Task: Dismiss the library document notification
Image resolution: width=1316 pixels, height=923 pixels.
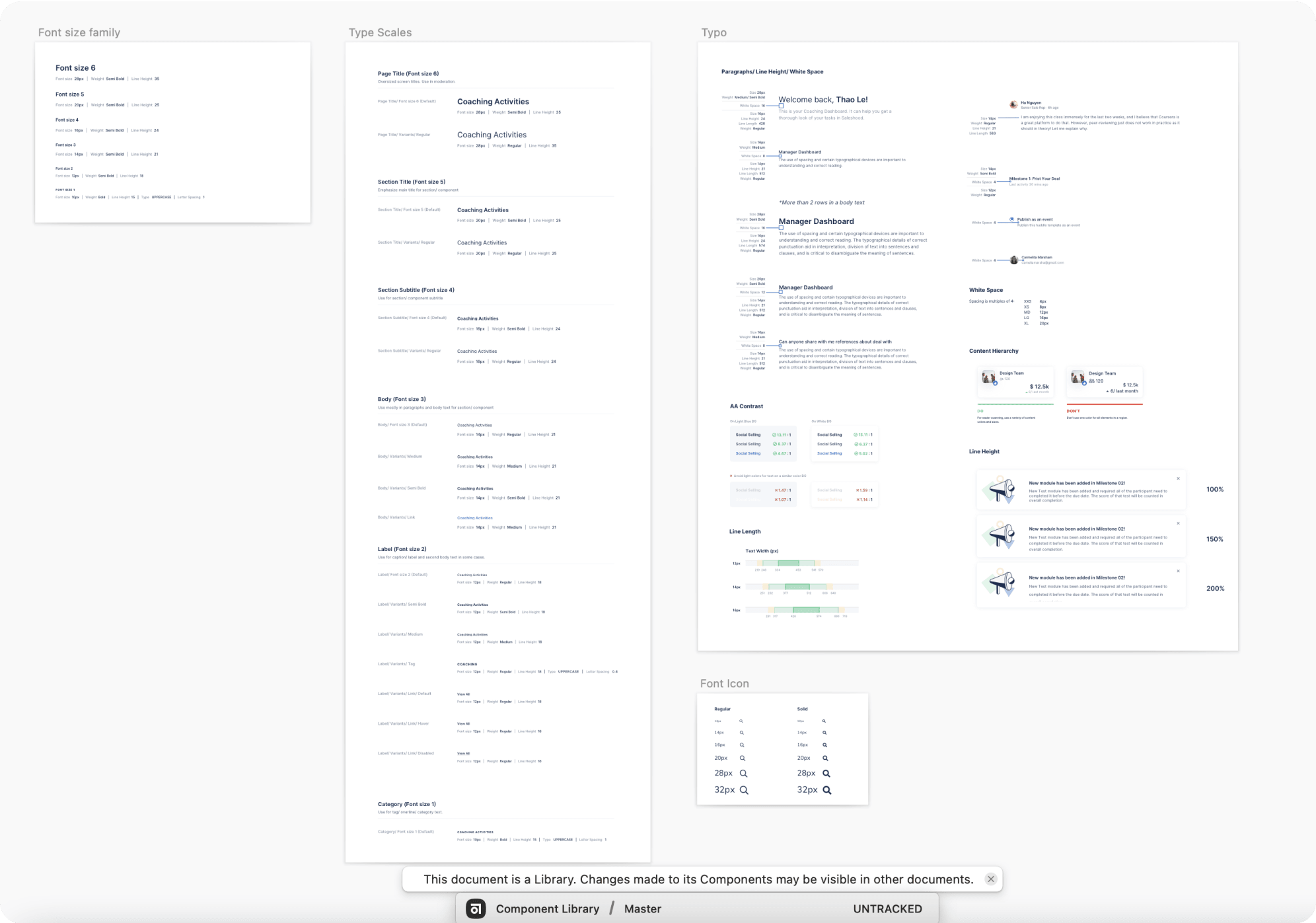Action: pyautogui.click(x=990, y=879)
